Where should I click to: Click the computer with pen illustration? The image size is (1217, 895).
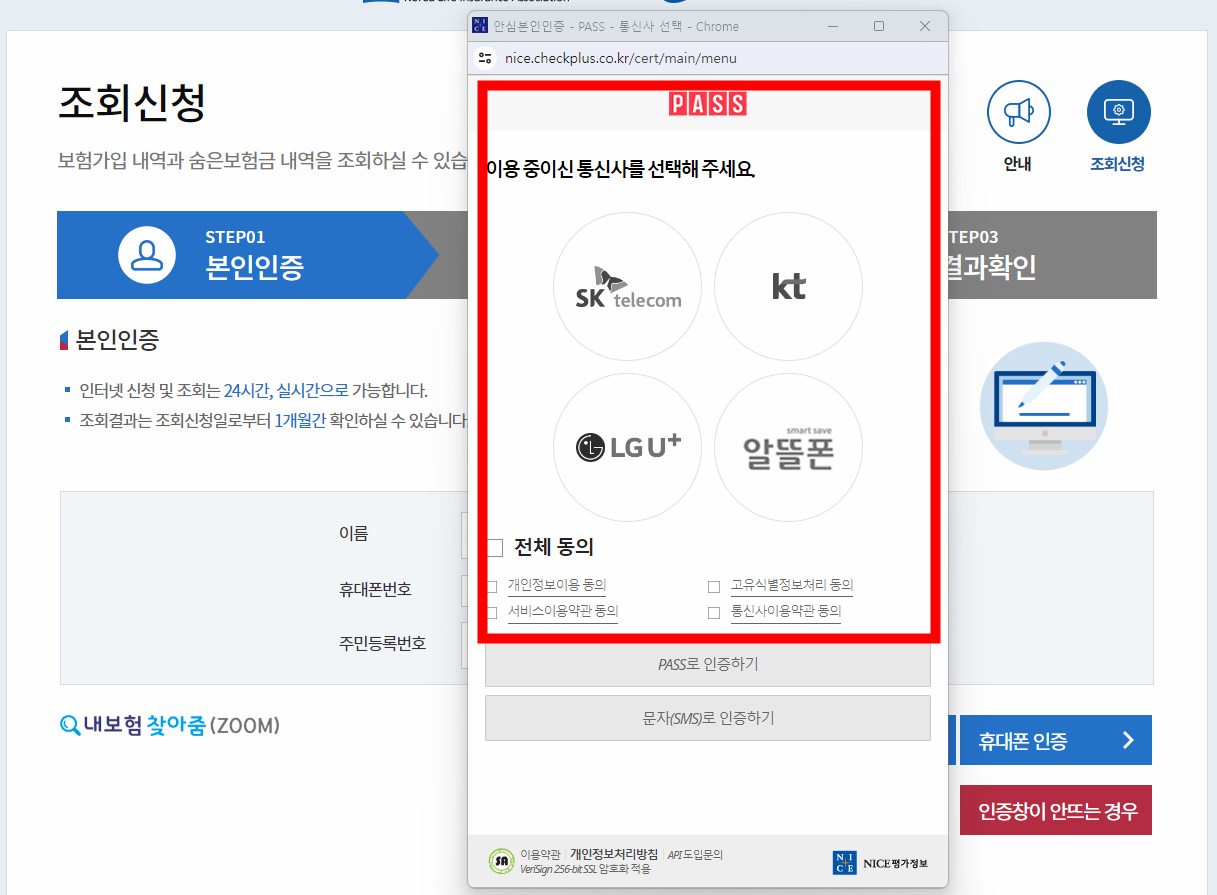[x=1043, y=405]
